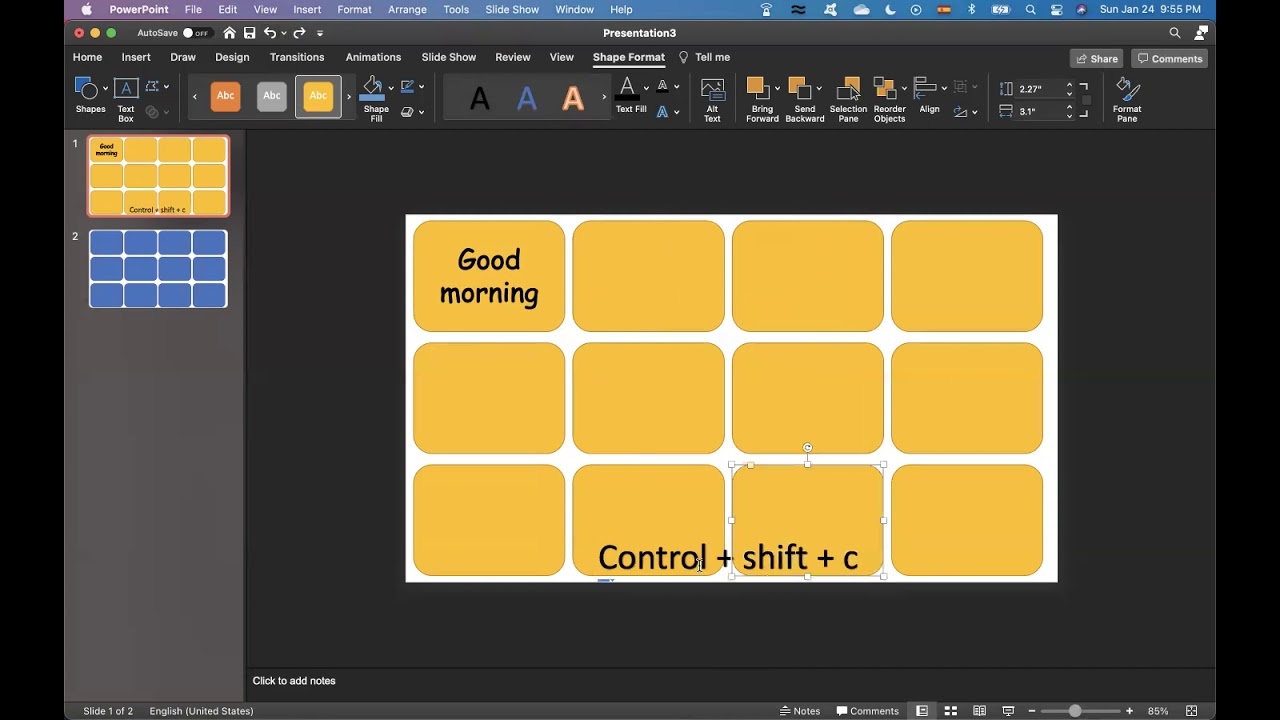1280x720 pixels.
Task: Expand the Shape Fill dropdown arrow
Action: 391,87
